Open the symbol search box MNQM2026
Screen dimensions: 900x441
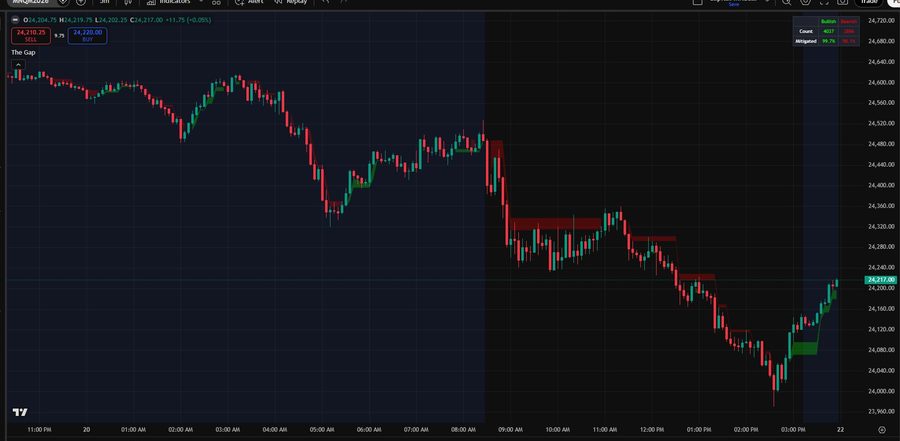click(x=32, y=2)
